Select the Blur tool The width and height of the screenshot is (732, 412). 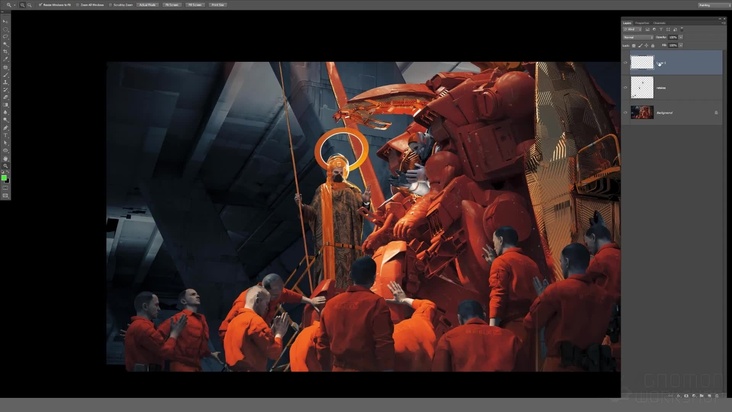tap(6, 112)
